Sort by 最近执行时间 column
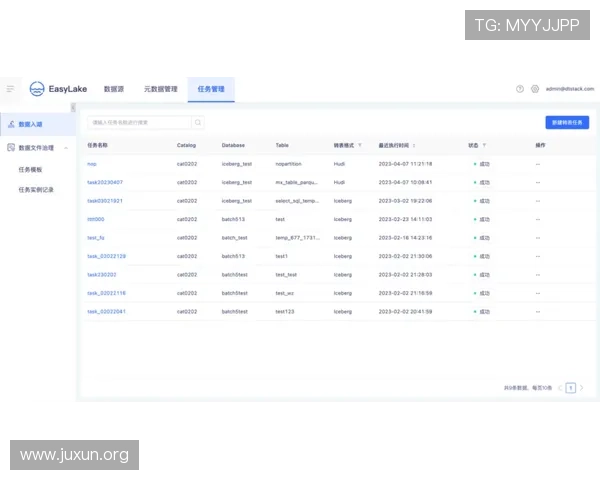The image size is (600, 480). (x=414, y=145)
